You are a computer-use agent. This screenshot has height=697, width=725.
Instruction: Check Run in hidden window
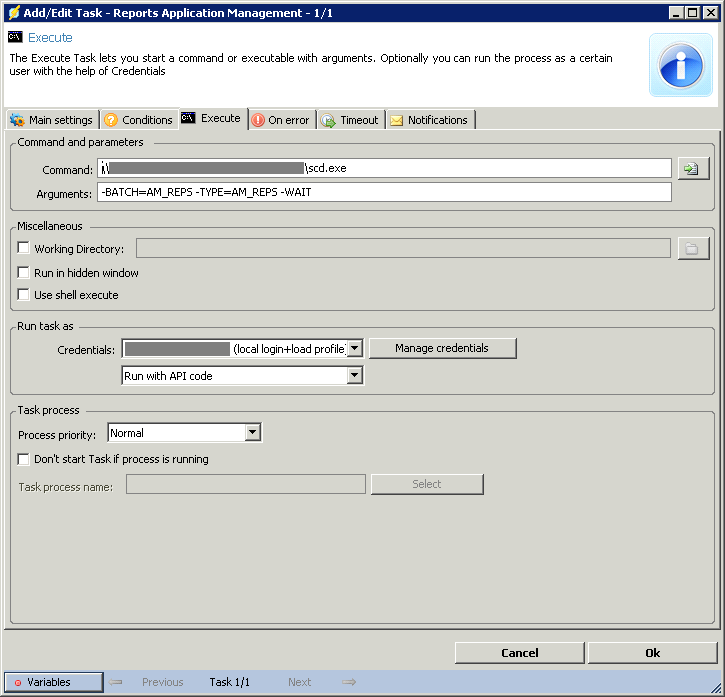[24, 273]
